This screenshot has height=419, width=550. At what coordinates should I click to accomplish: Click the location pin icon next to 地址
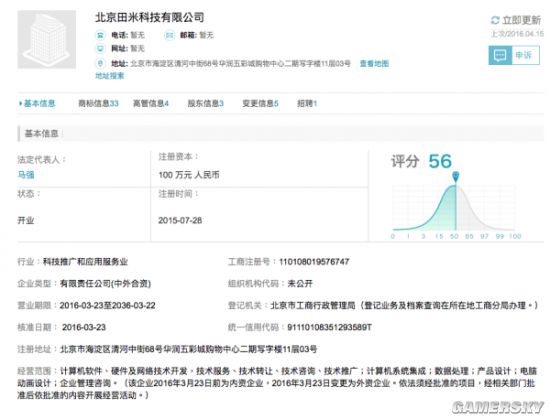100,63
